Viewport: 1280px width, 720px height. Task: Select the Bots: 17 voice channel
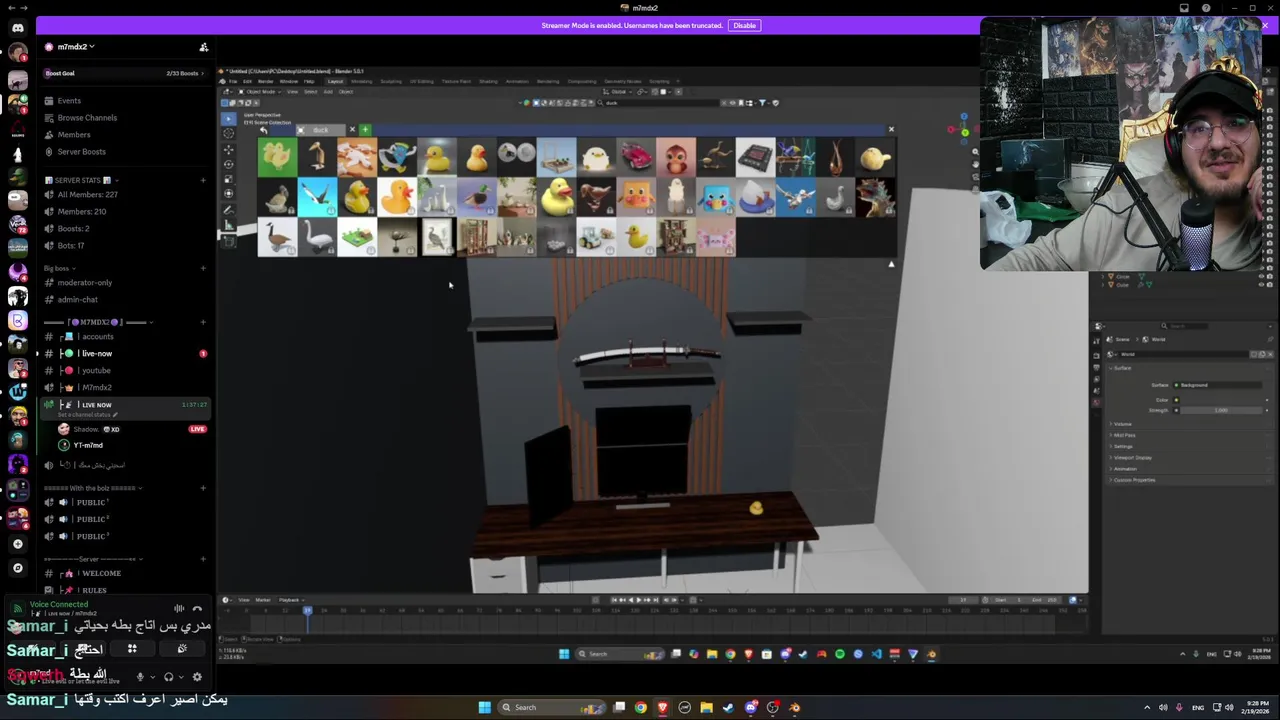tap(125, 246)
